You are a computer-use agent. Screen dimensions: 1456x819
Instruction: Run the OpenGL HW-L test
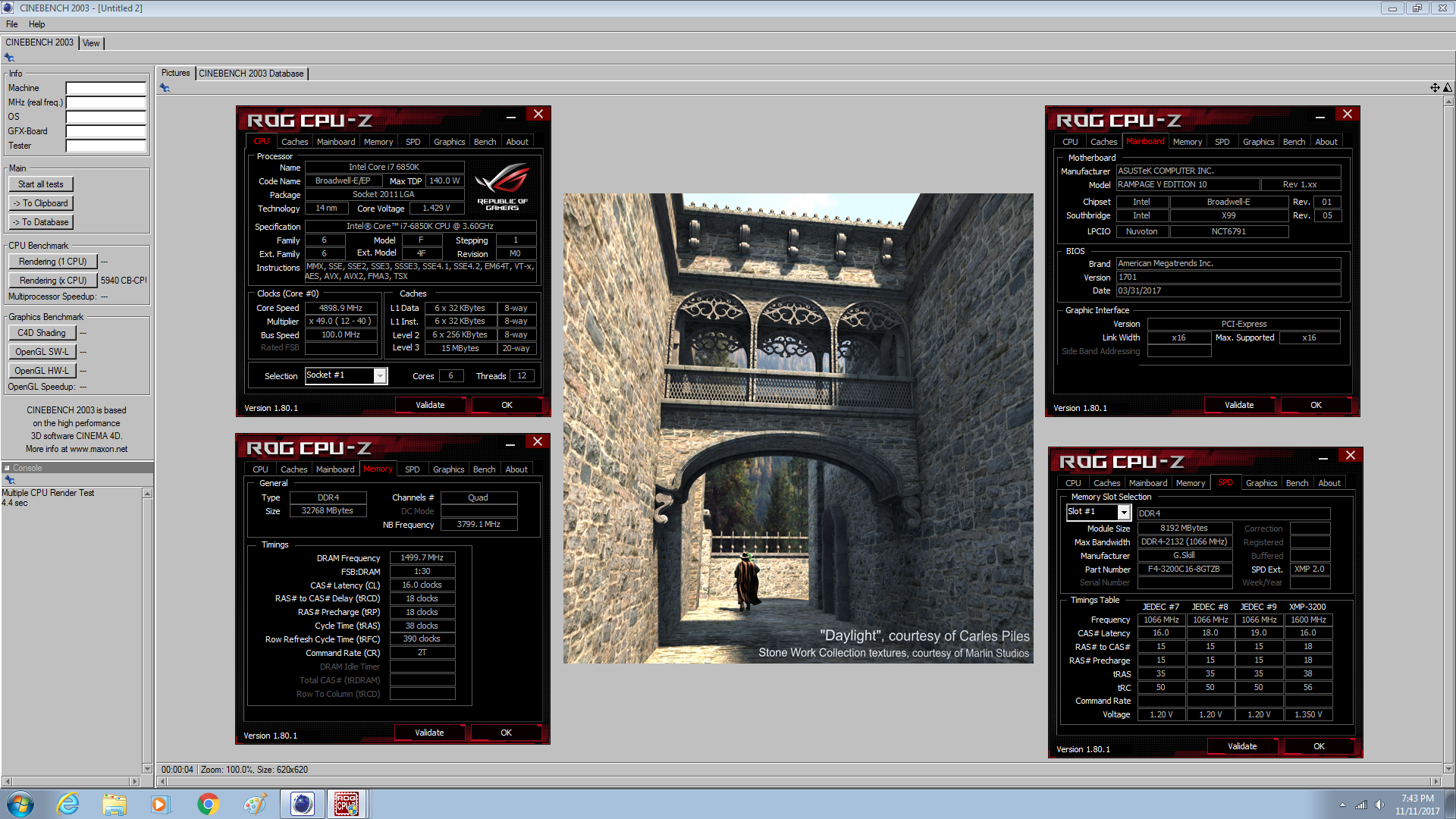(x=42, y=371)
